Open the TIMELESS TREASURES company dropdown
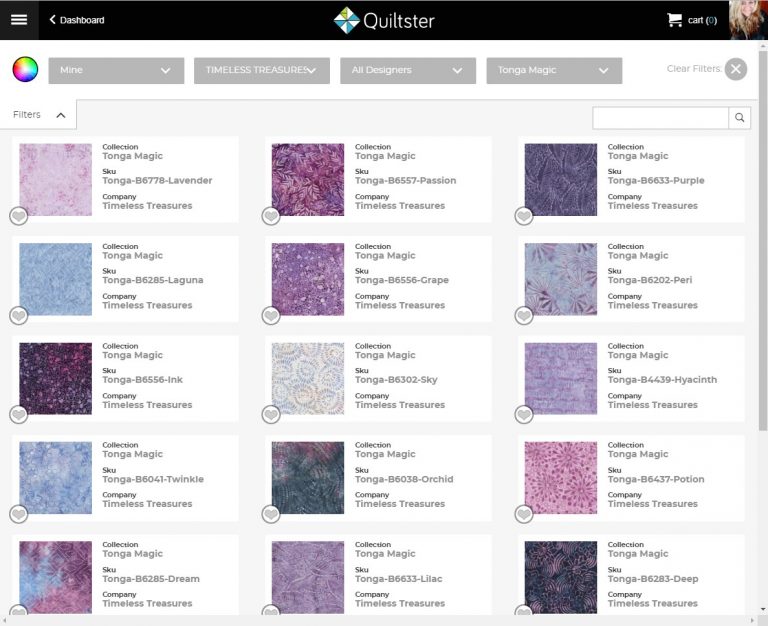The height and width of the screenshot is (626, 768). (x=262, y=71)
